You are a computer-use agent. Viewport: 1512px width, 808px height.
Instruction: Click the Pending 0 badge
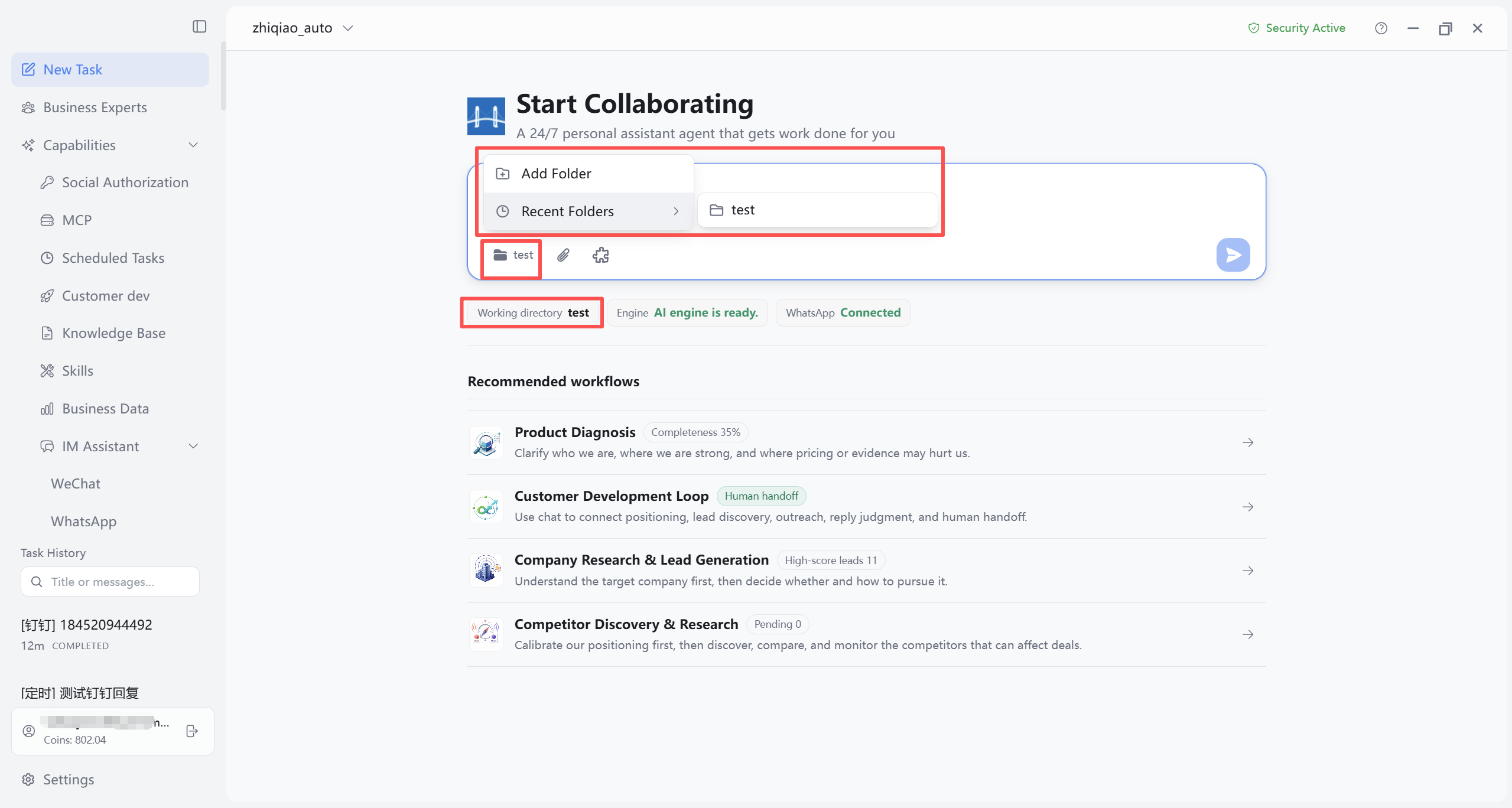(x=778, y=624)
